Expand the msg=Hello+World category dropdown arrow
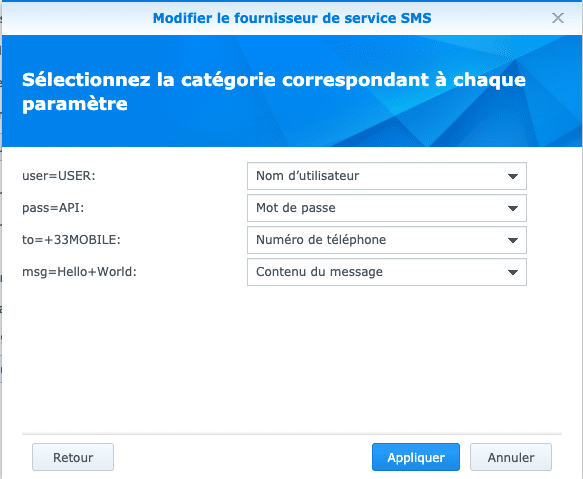Image resolution: width=583 pixels, height=479 pixels. click(x=513, y=272)
